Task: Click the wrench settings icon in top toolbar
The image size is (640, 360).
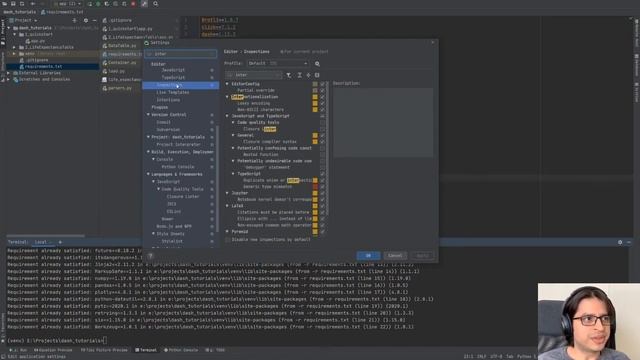Action: point(144,4)
